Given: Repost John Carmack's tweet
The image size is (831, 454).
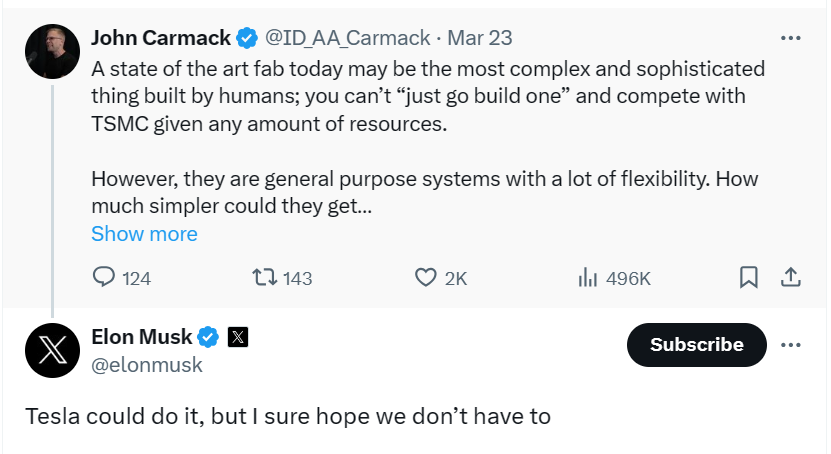Looking at the screenshot, I should click(x=264, y=277).
